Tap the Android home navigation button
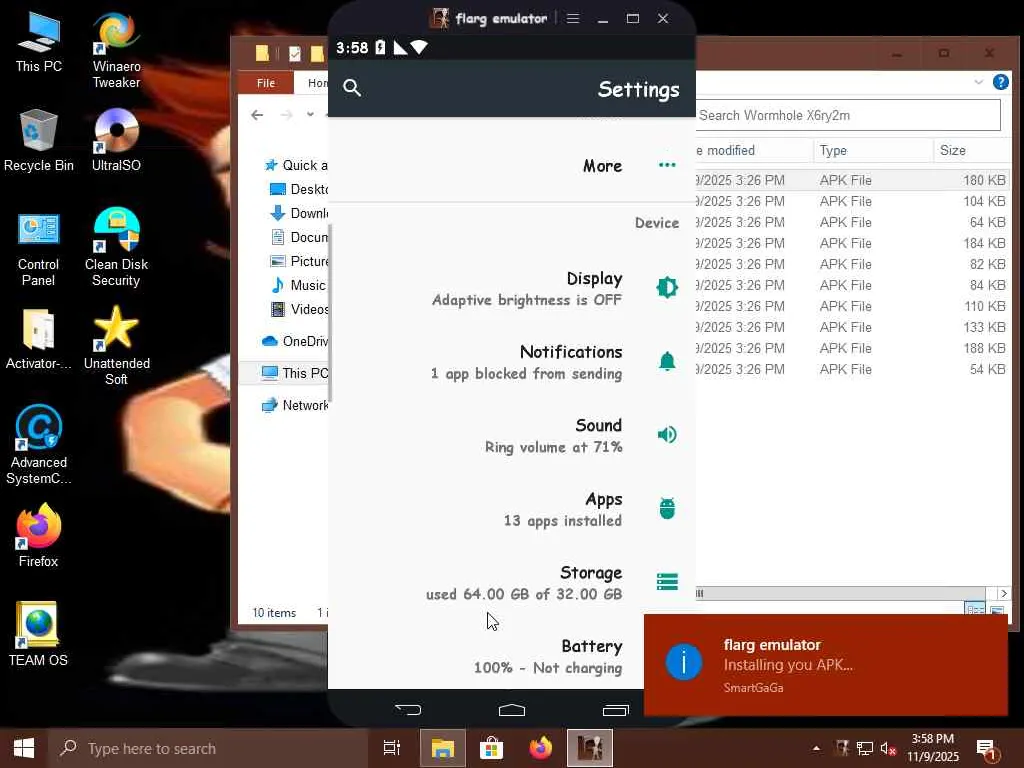 pos(511,710)
